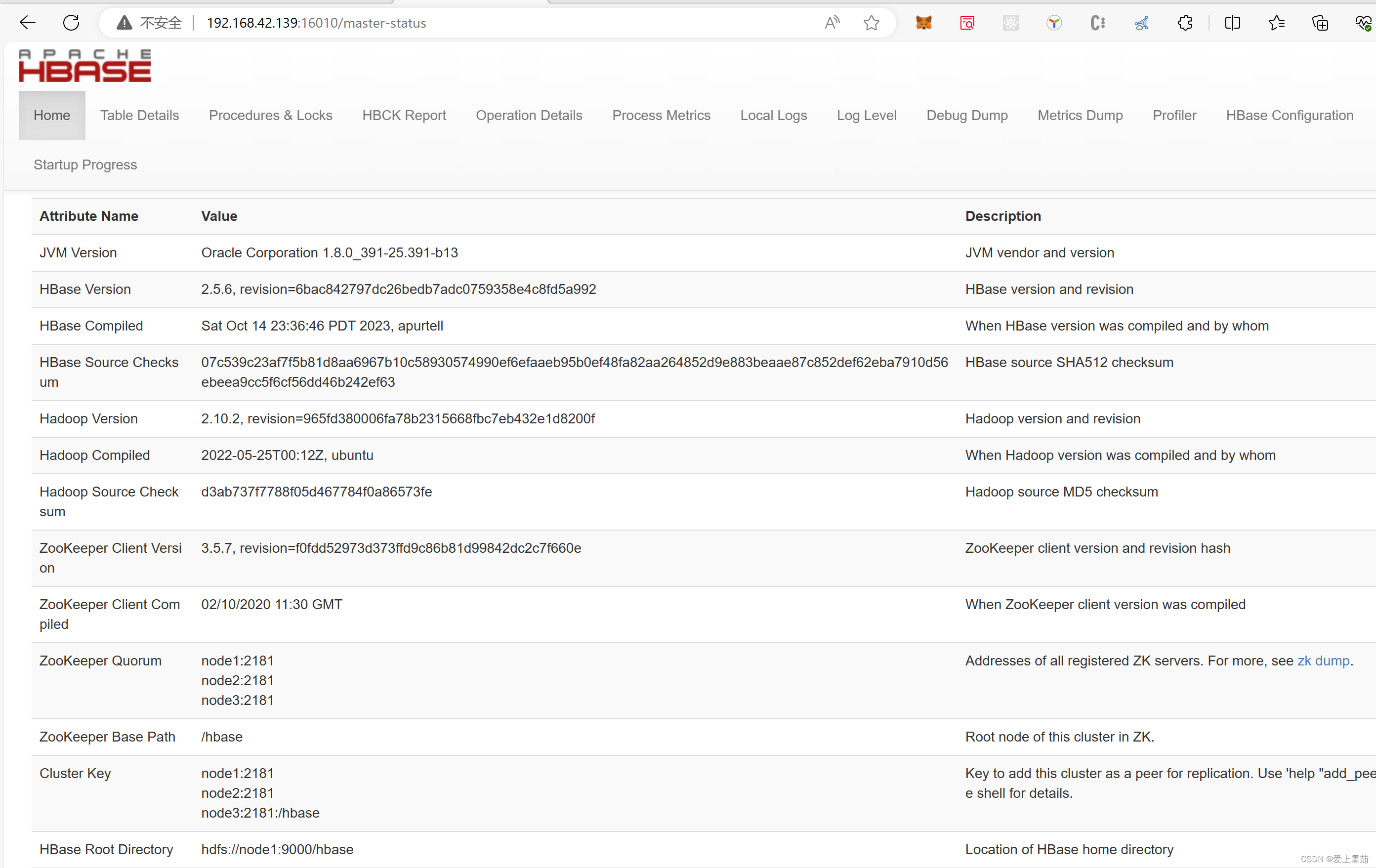Screen dimensions: 1376x868
Task: Open the Collections panel
Action: click(x=1320, y=23)
